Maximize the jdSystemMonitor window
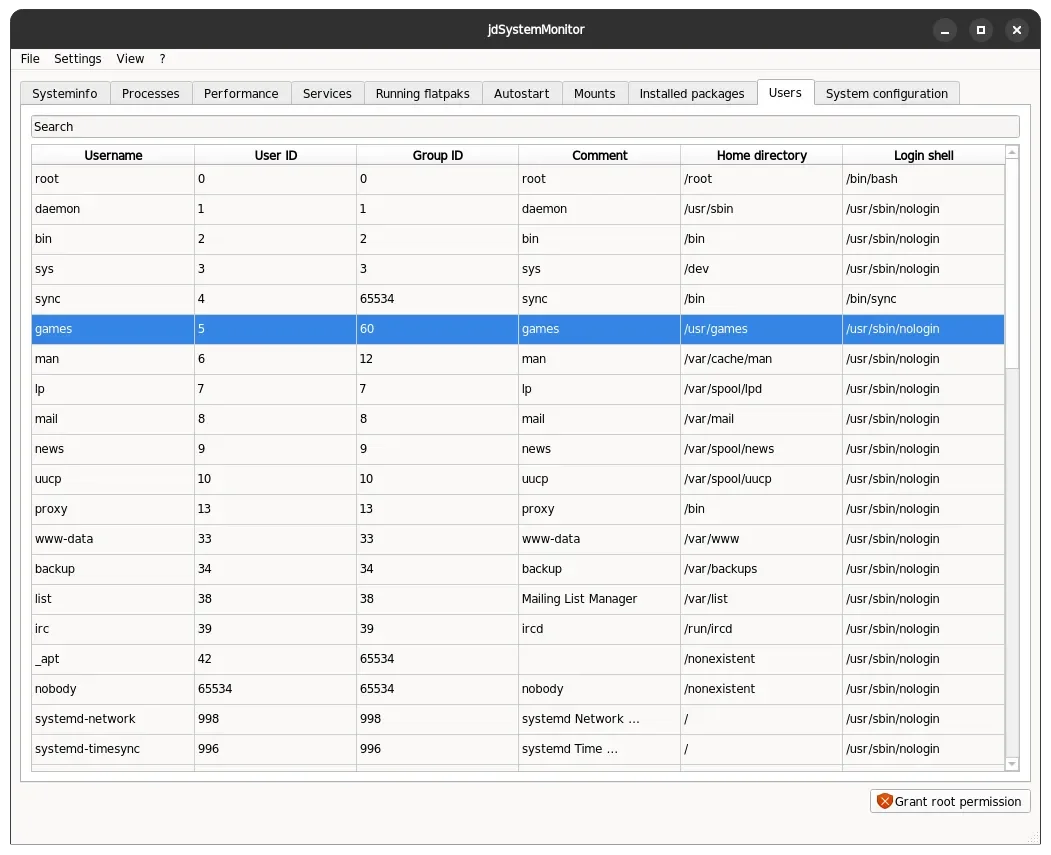1051x855 pixels. coord(981,30)
